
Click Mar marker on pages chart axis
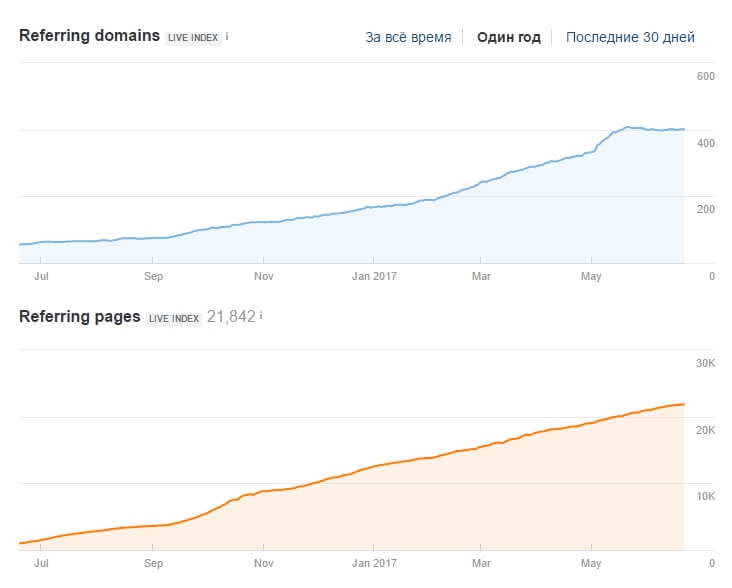(x=481, y=563)
